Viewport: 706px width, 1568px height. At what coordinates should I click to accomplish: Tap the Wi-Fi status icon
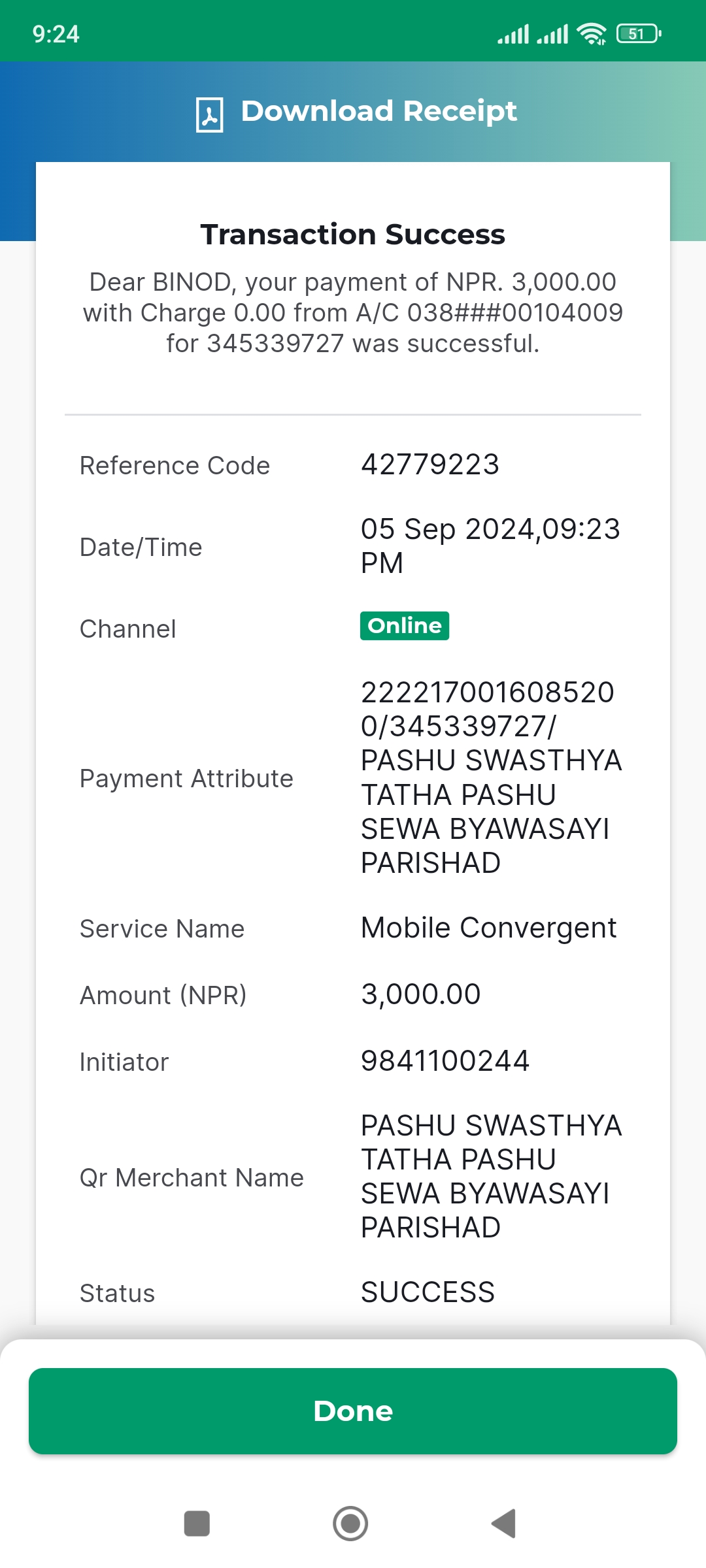click(x=592, y=34)
